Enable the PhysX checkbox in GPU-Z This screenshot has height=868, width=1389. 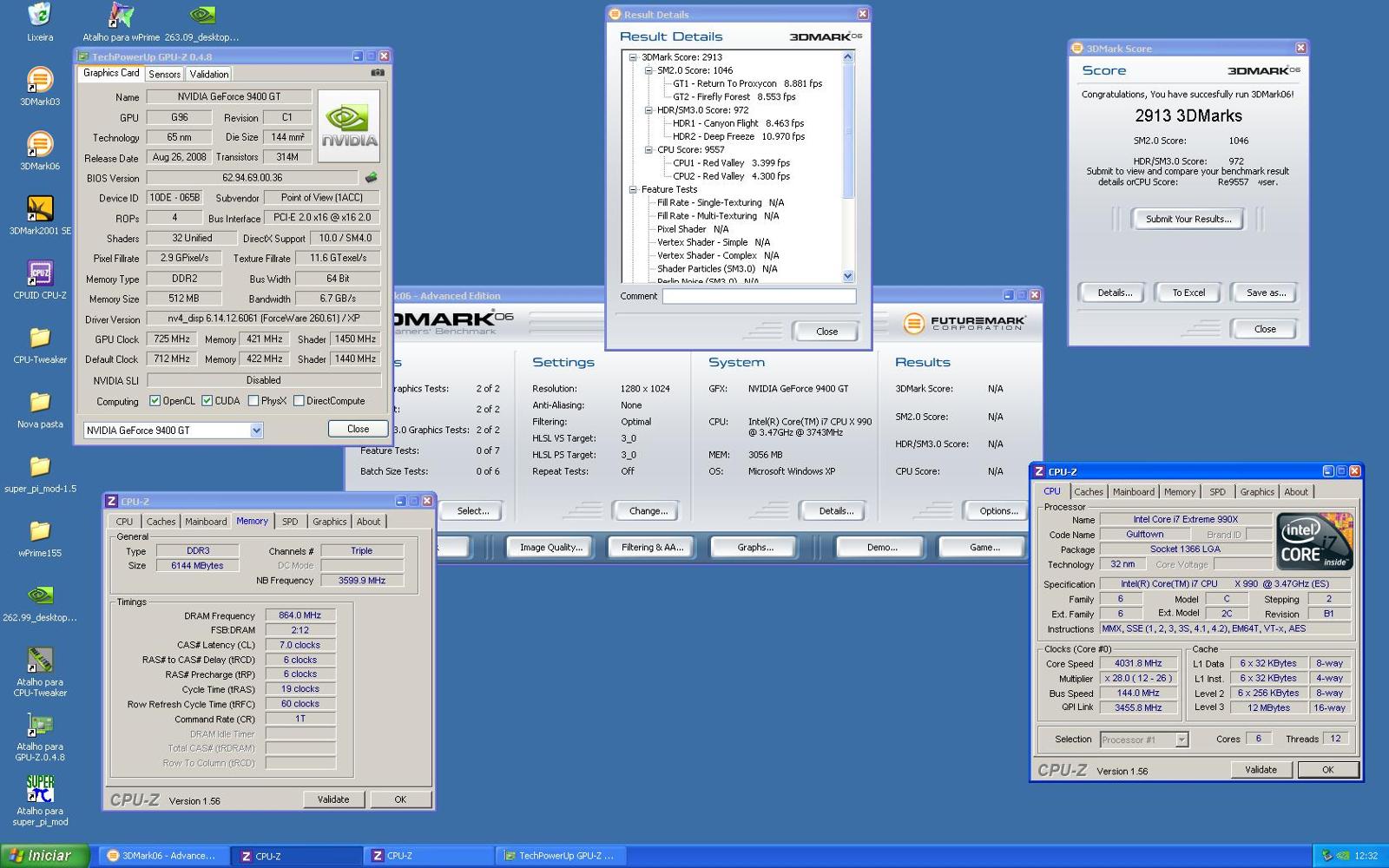(x=253, y=401)
